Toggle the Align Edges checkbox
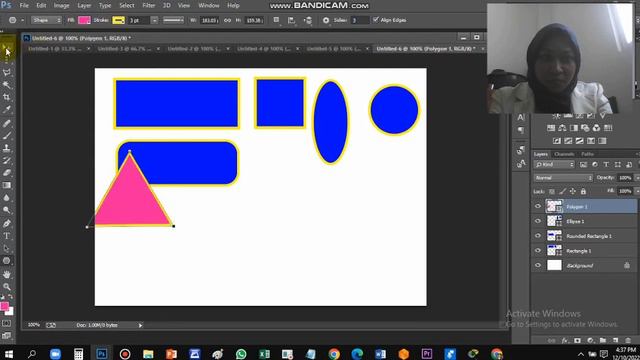This screenshot has width=640, height=360. pyautogui.click(x=376, y=20)
